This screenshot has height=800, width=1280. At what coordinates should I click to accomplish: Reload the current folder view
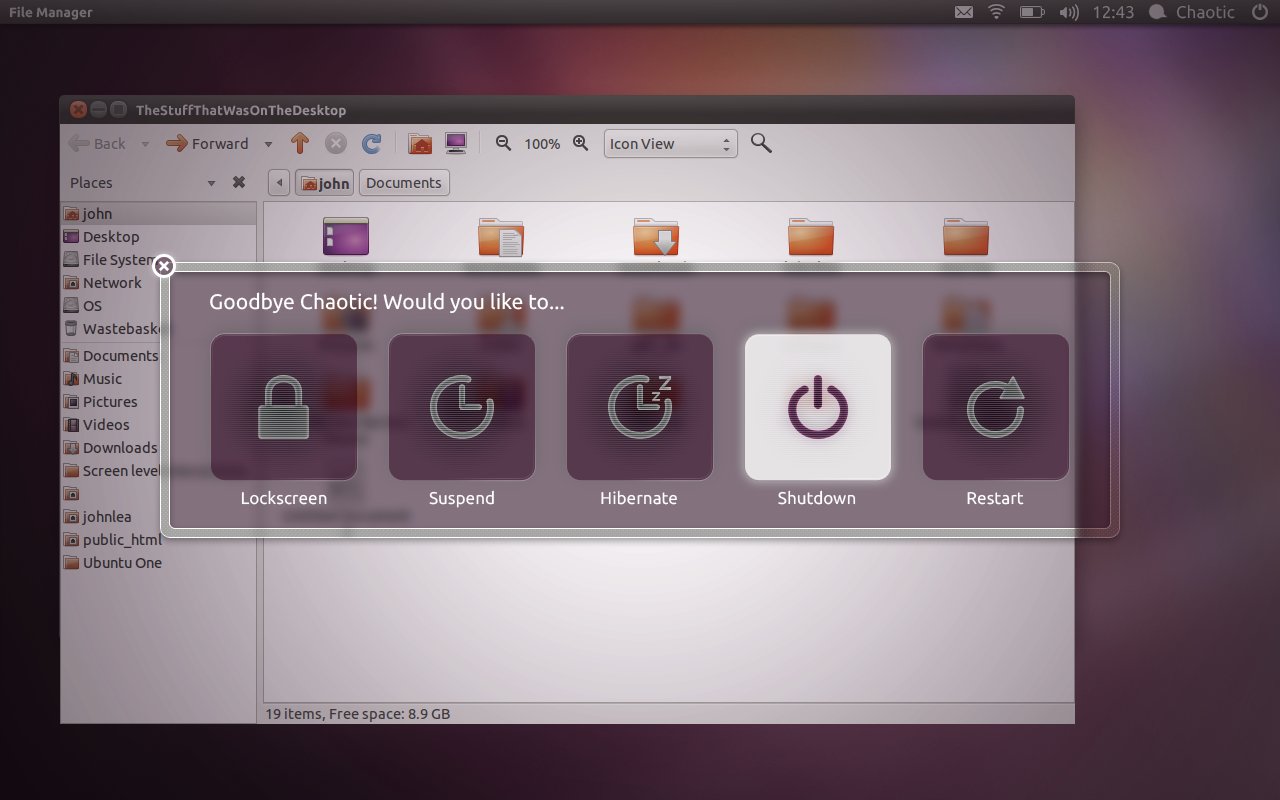click(x=371, y=144)
